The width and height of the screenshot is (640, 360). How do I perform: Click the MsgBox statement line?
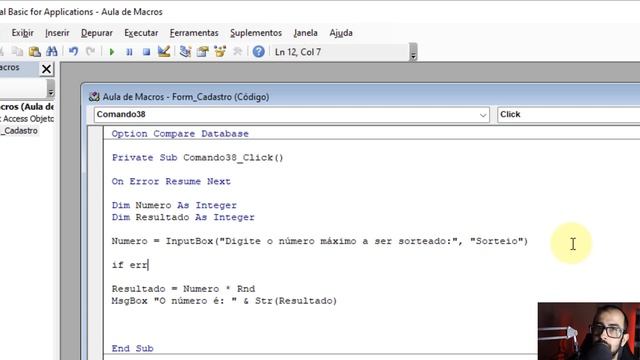[x=224, y=301]
